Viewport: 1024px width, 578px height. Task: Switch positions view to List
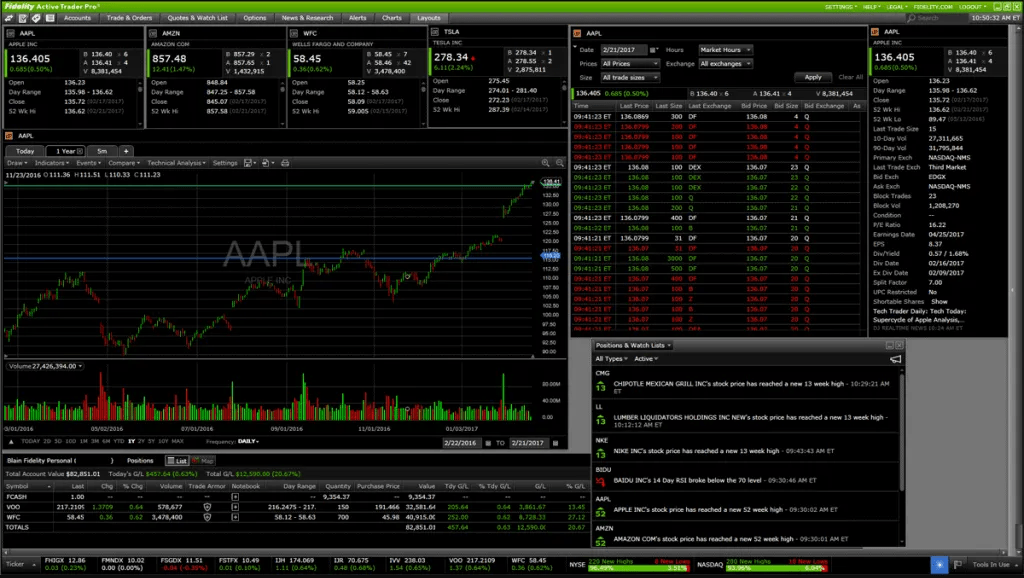[176, 461]
